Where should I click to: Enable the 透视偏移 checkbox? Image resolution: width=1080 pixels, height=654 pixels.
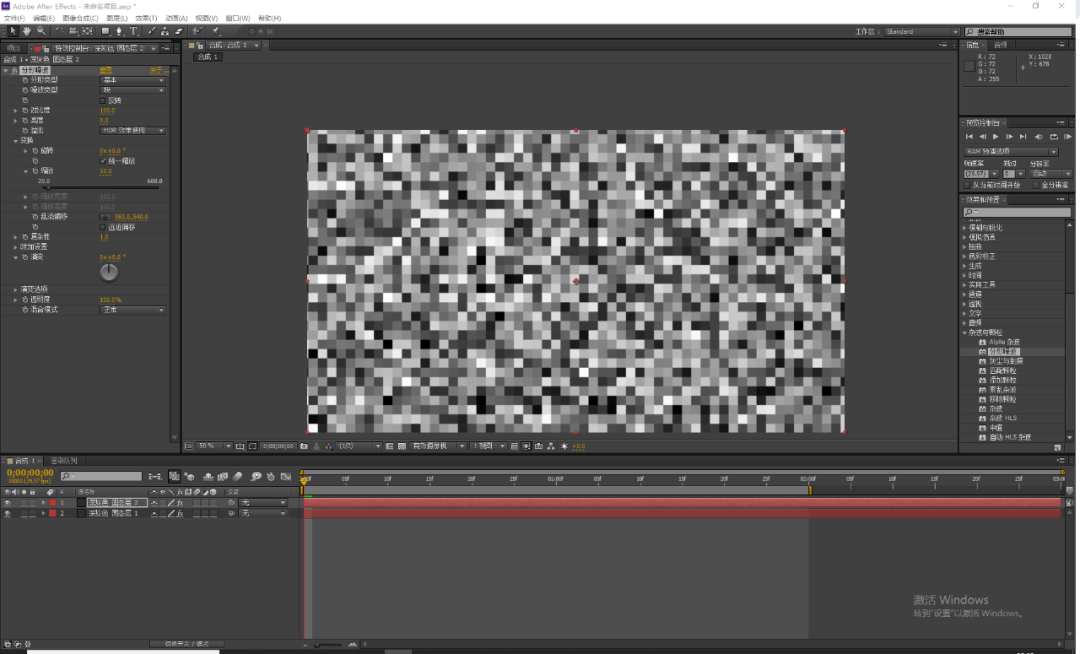[x=103, y=227]
